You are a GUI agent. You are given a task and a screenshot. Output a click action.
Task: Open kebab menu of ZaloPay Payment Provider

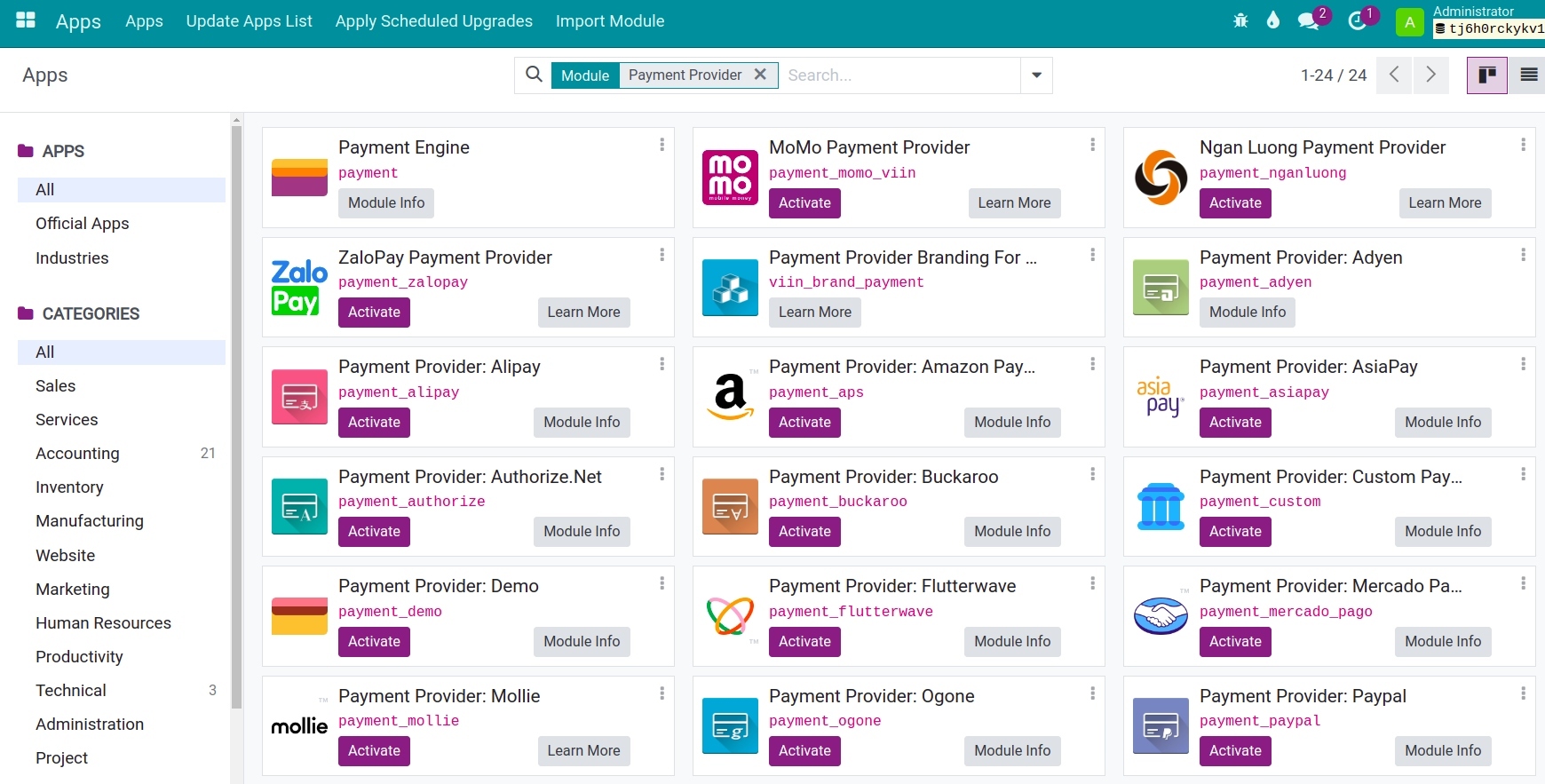pyautogui.click(x=662, y=255)
